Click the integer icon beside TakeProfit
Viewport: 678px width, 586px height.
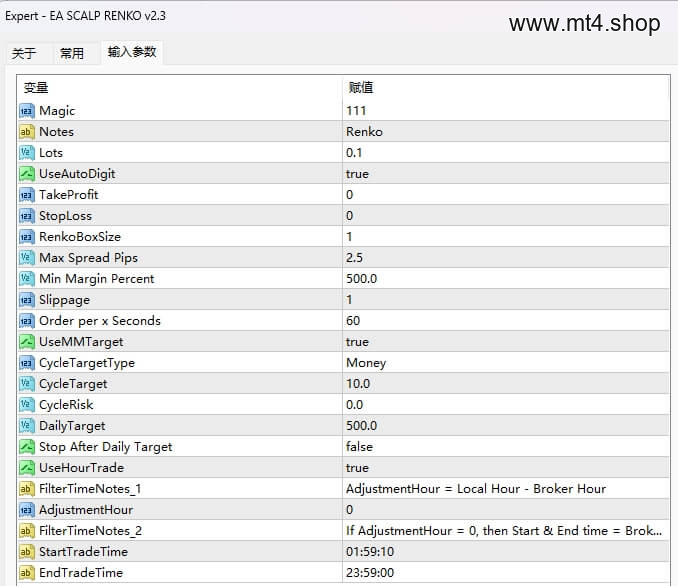26,195
